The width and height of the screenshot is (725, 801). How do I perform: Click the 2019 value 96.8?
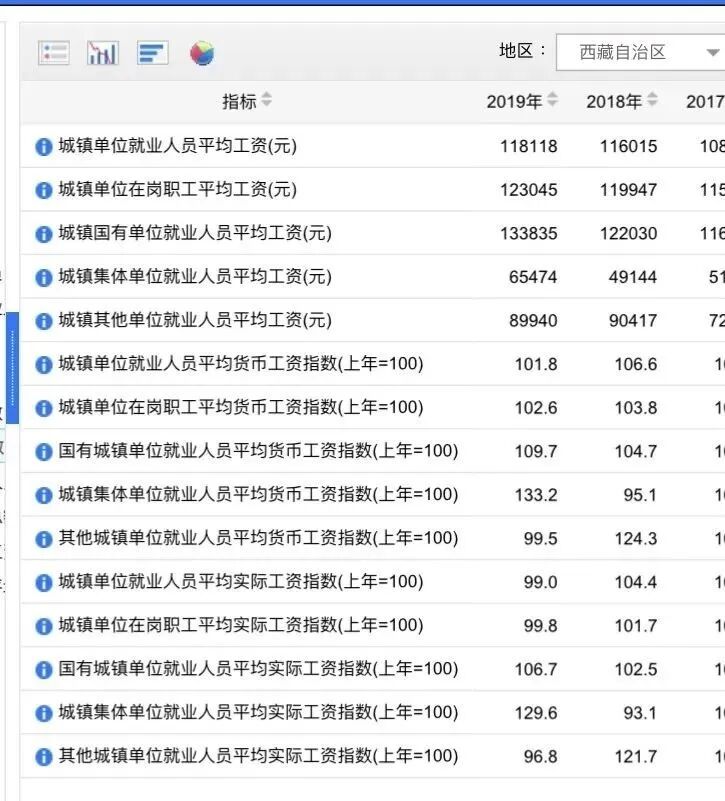[x=541, y=757]
